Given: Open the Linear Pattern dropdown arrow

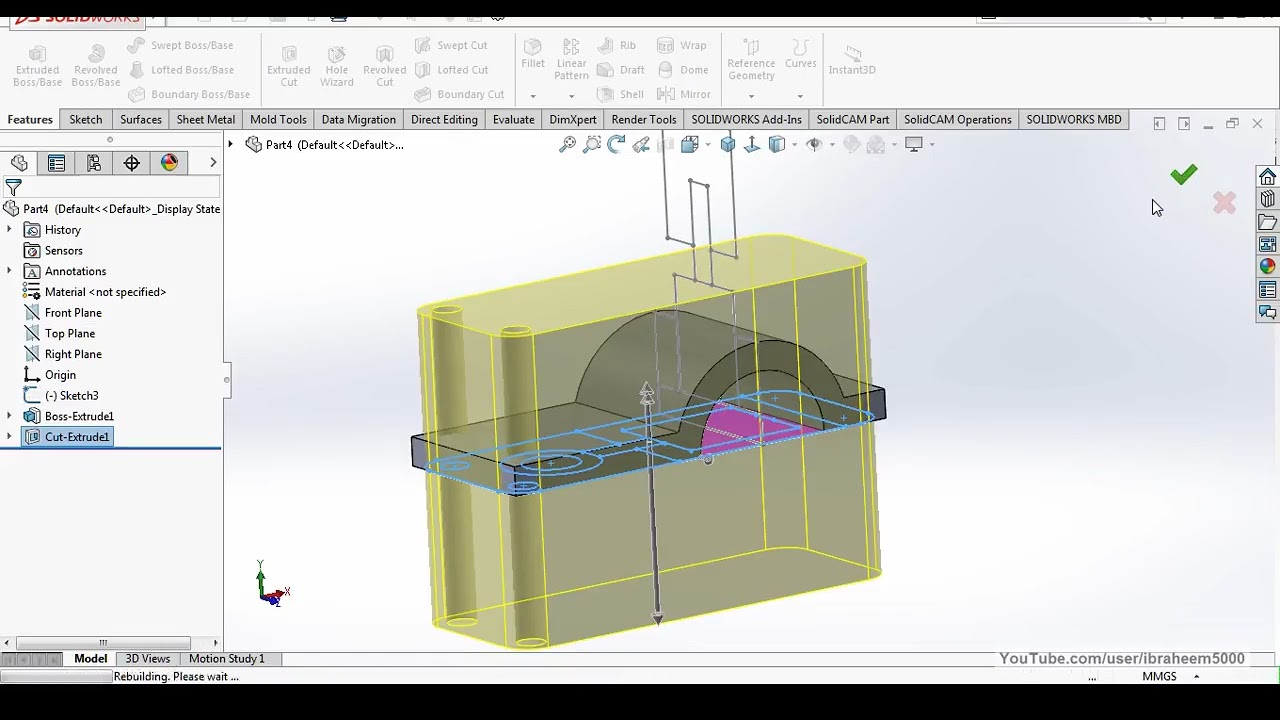Looking at the screenshot, I should point(571,96).
